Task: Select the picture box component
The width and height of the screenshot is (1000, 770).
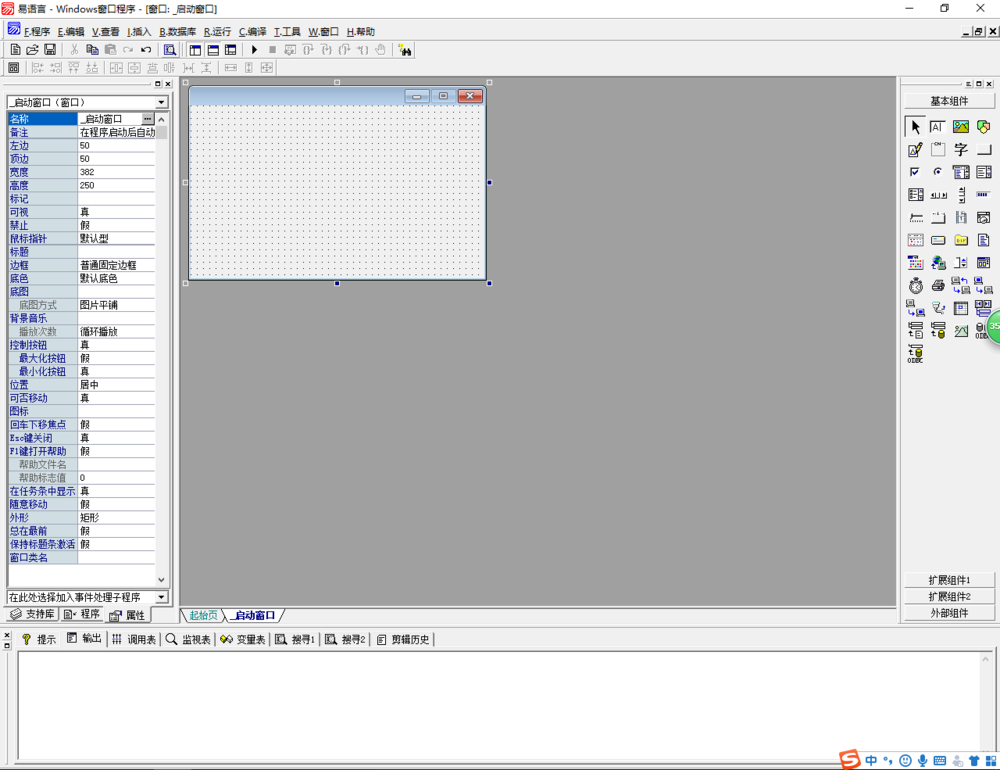Action: click(960, 127)
